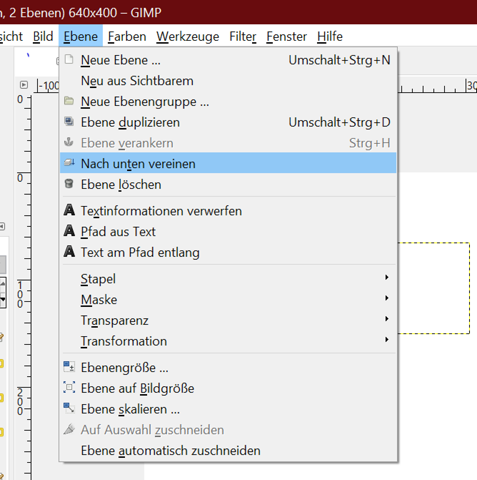Expand the Maske submenu arrow
This screenshot has height=480, width=477.
click(x=387, y=298)
